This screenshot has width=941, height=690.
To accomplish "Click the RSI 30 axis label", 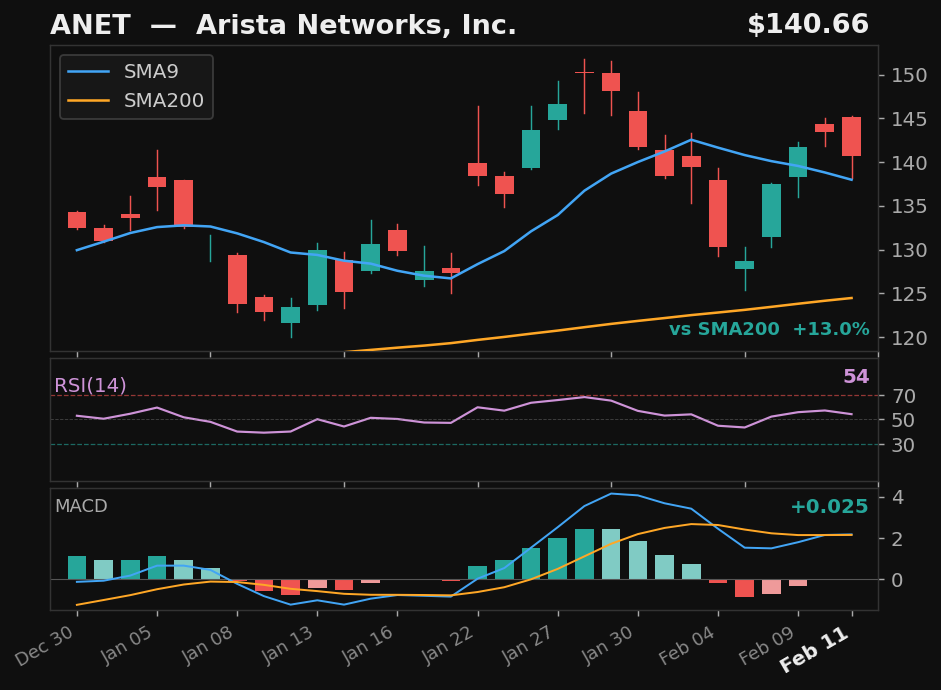I will click(903, 445).
